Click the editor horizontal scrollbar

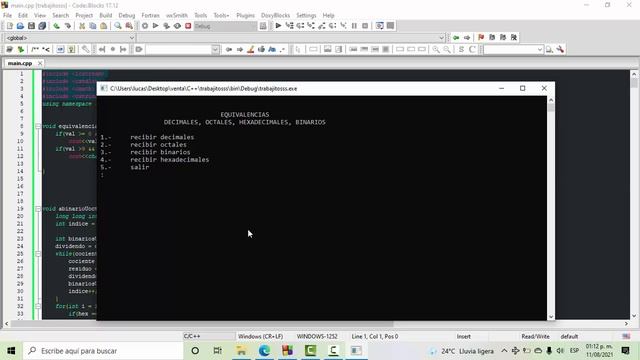316,324
